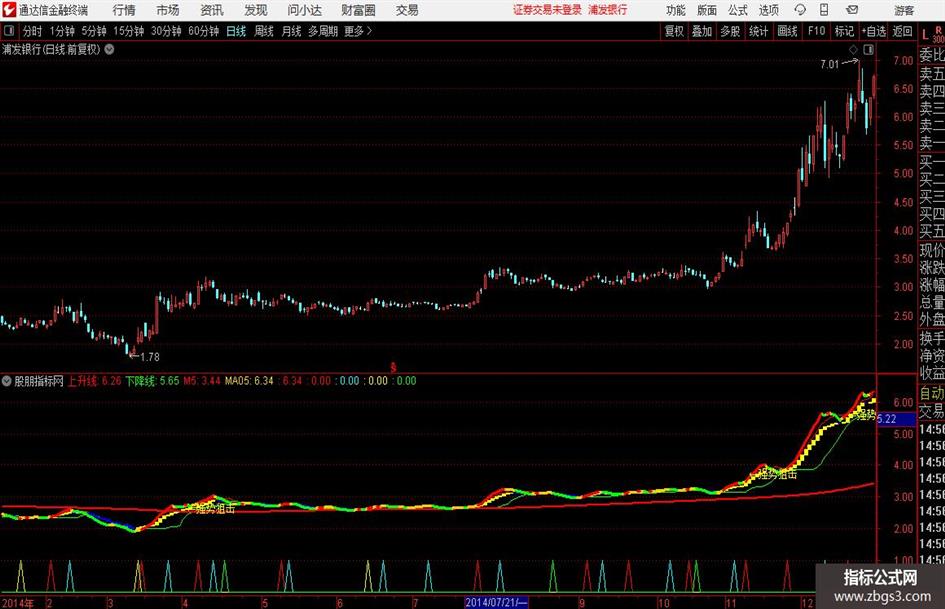
Task: Click the M5: 3.44 indicator value
Action: click(x=202, y=381)
